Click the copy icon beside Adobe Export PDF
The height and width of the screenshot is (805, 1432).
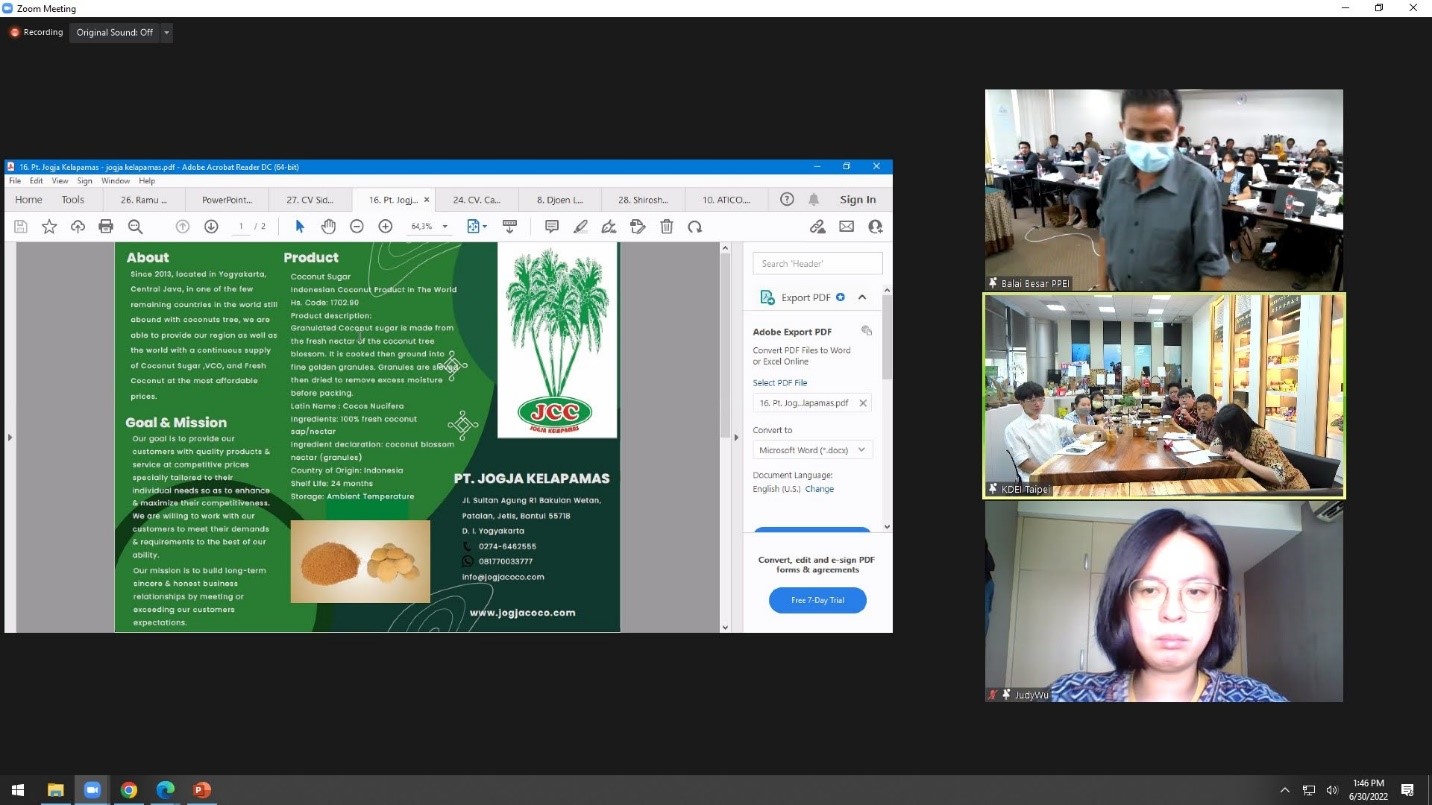[x=866, y=331]
